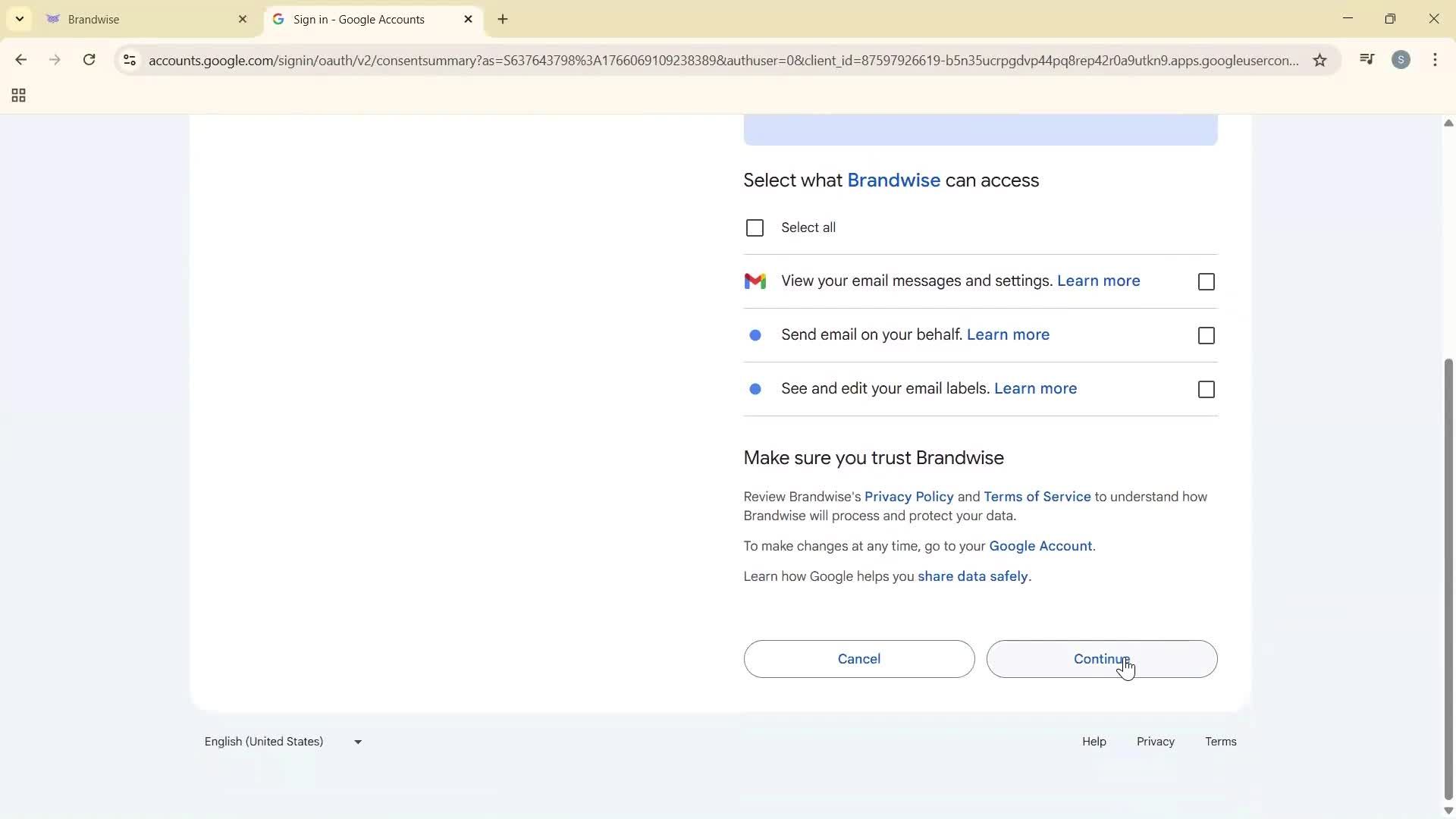Screen dimensions: 1456x819
Task: Open the Chrome three-dot menu
Action: 1436,60
